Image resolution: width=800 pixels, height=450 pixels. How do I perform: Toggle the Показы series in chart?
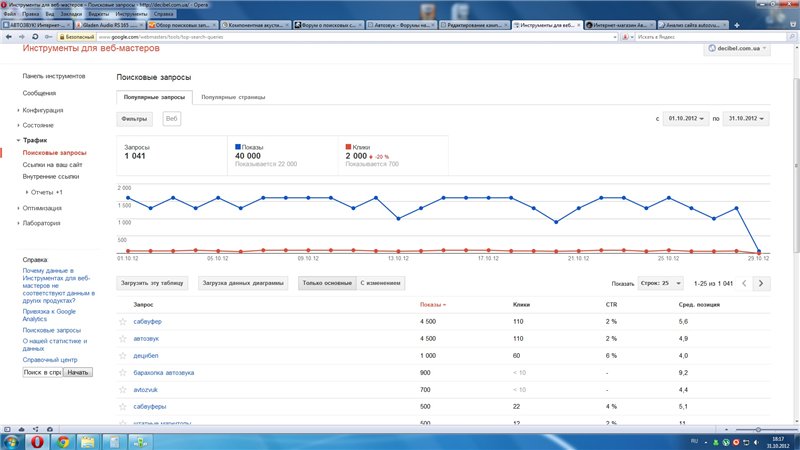[x=255, y=146]
